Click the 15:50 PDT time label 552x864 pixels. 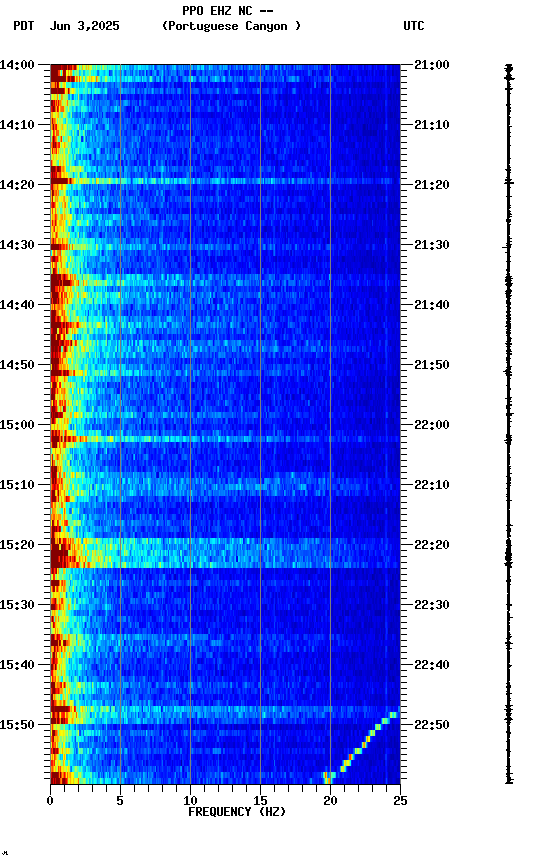[x=17, y=725]
